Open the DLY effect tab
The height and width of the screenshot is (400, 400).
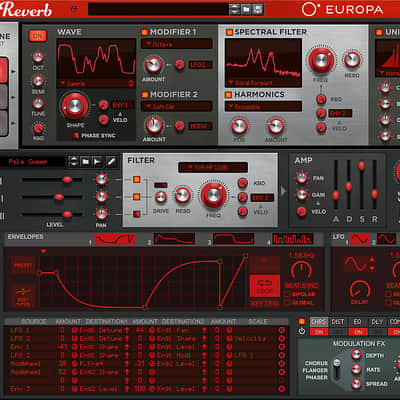coord(377,322)
